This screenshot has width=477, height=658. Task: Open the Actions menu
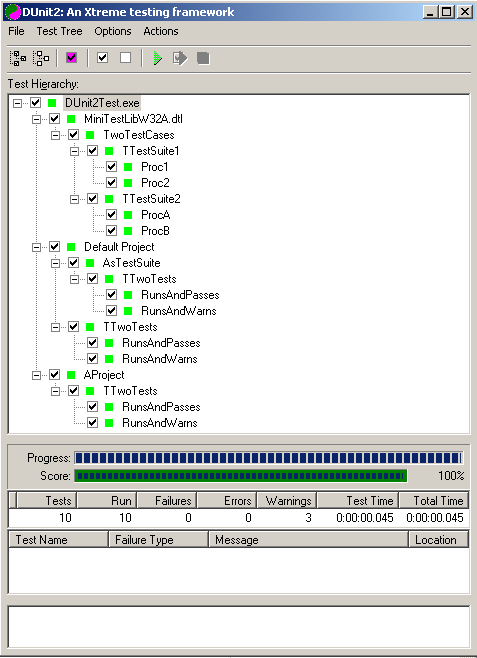[161, 31]
